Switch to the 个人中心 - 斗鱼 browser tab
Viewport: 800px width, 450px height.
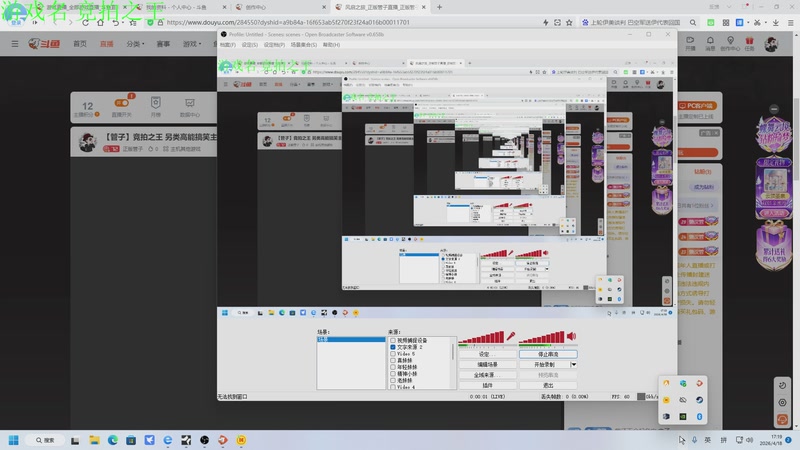[181, 7]
